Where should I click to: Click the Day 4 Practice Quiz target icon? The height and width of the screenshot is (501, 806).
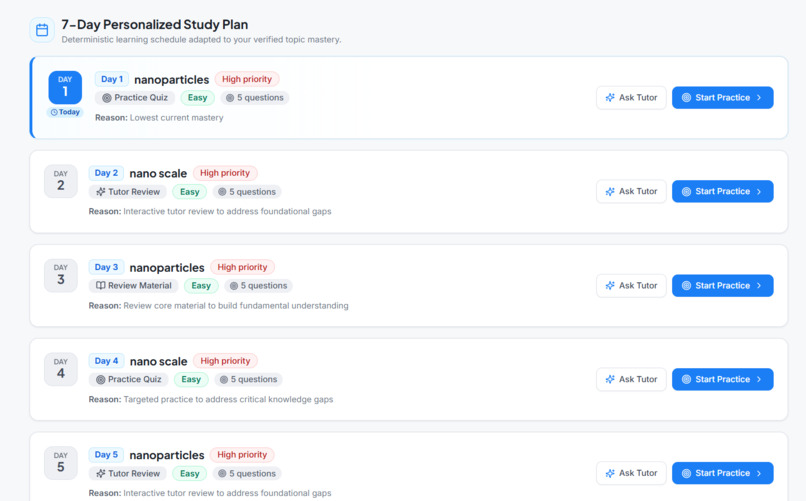101,379
